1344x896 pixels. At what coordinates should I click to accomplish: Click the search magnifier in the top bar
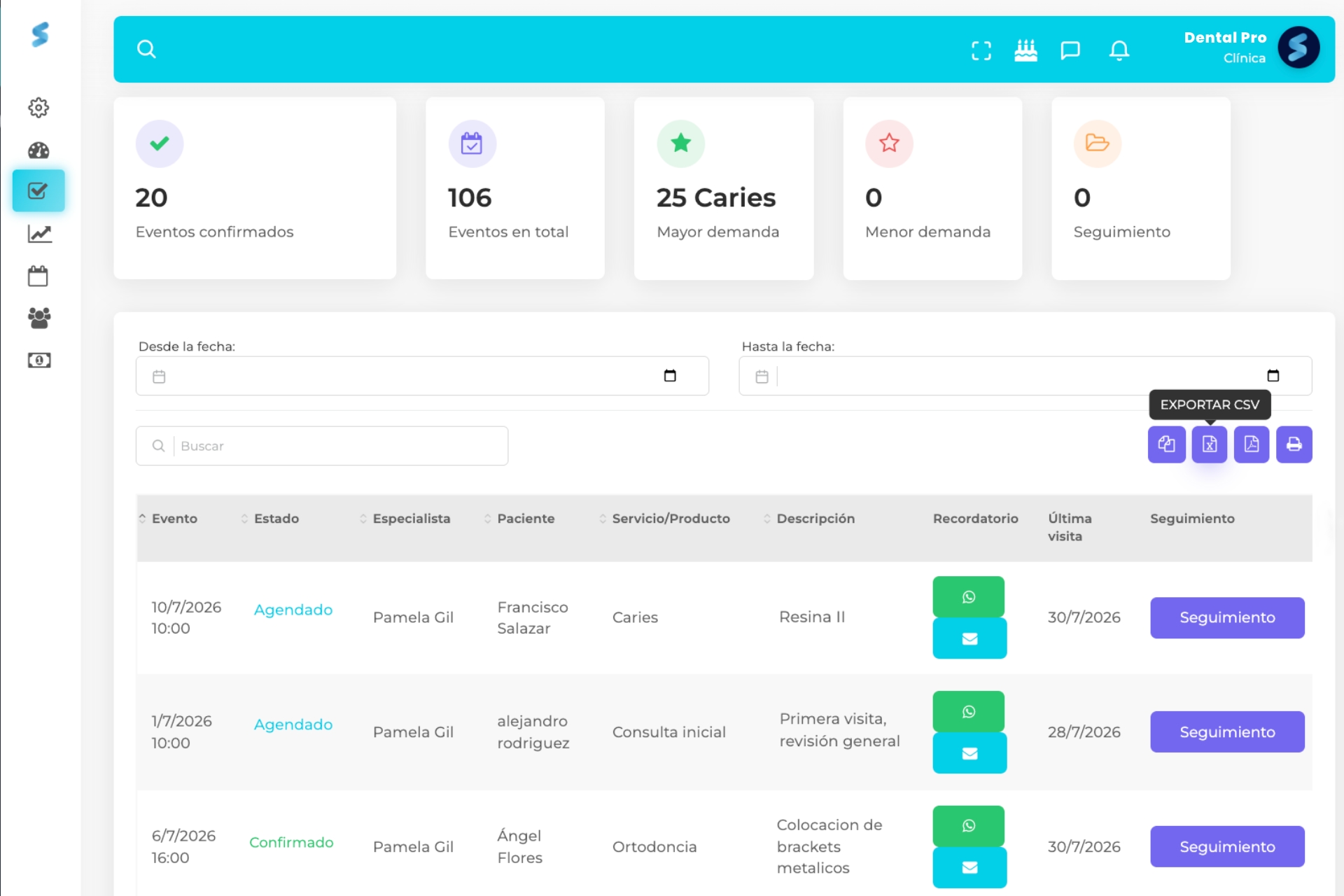146,49
